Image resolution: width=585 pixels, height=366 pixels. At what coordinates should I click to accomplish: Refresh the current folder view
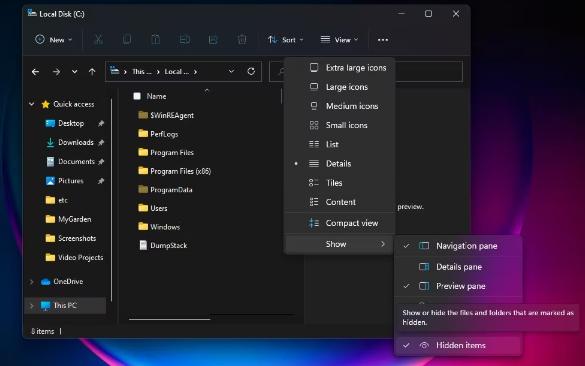coord(251,71)
